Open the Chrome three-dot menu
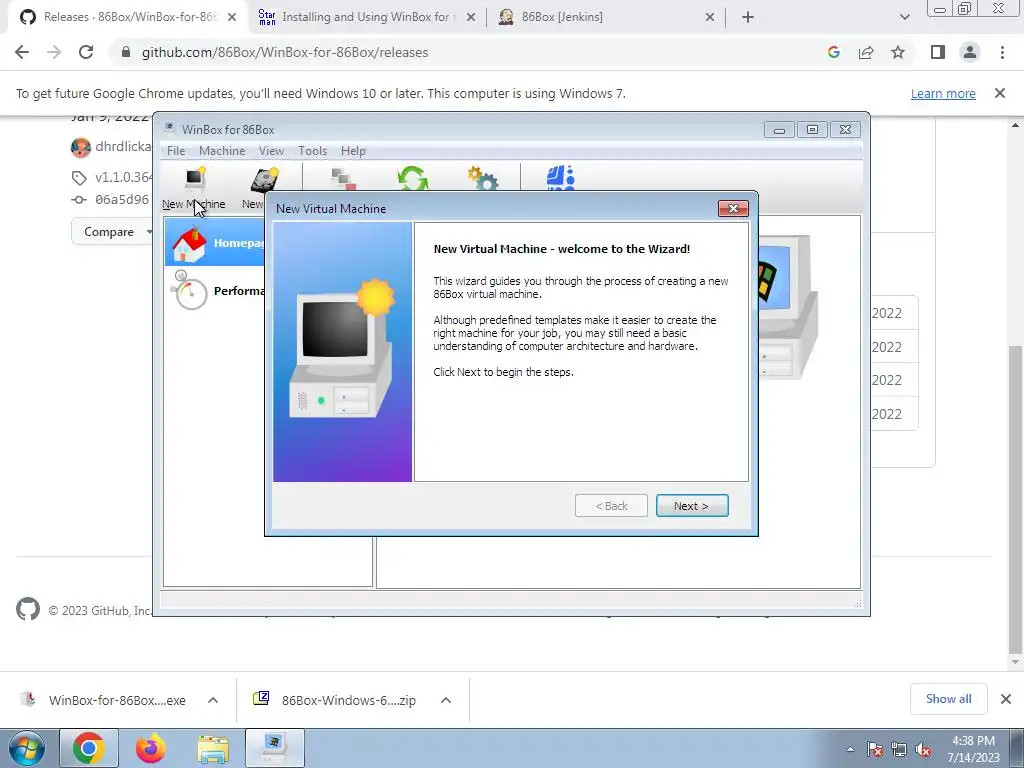 tap(1002, 52)
